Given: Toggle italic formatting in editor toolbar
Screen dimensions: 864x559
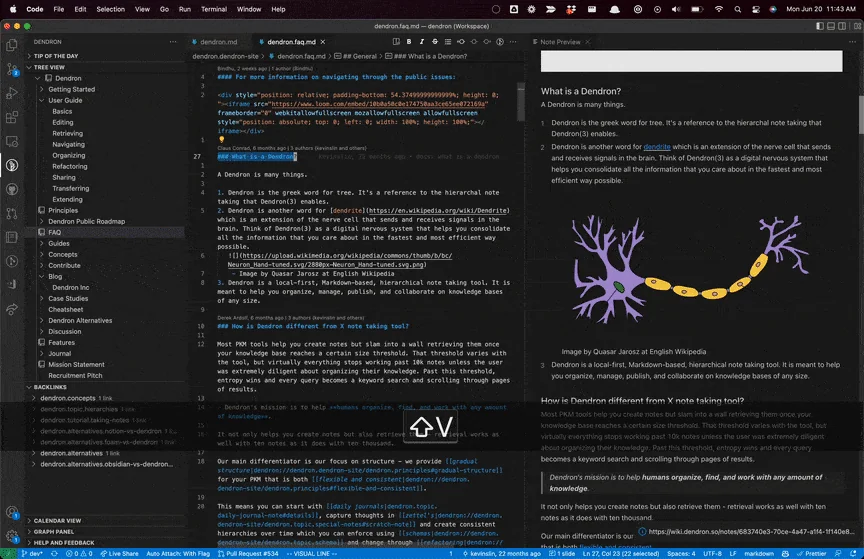Looking at the screenshot, I should (x=422, y=42).
